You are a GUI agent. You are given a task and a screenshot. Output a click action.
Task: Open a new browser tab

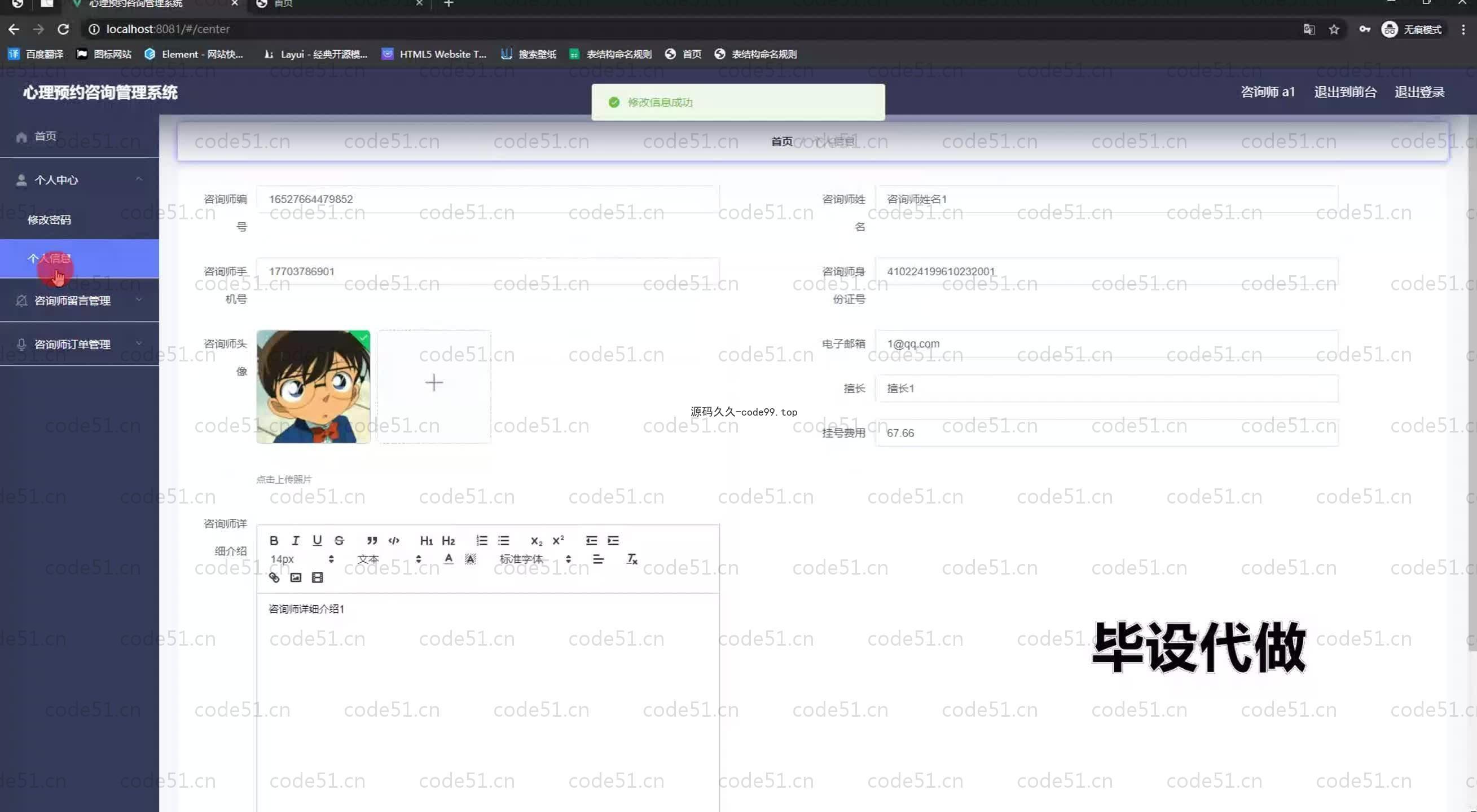(x=449, y=4)
